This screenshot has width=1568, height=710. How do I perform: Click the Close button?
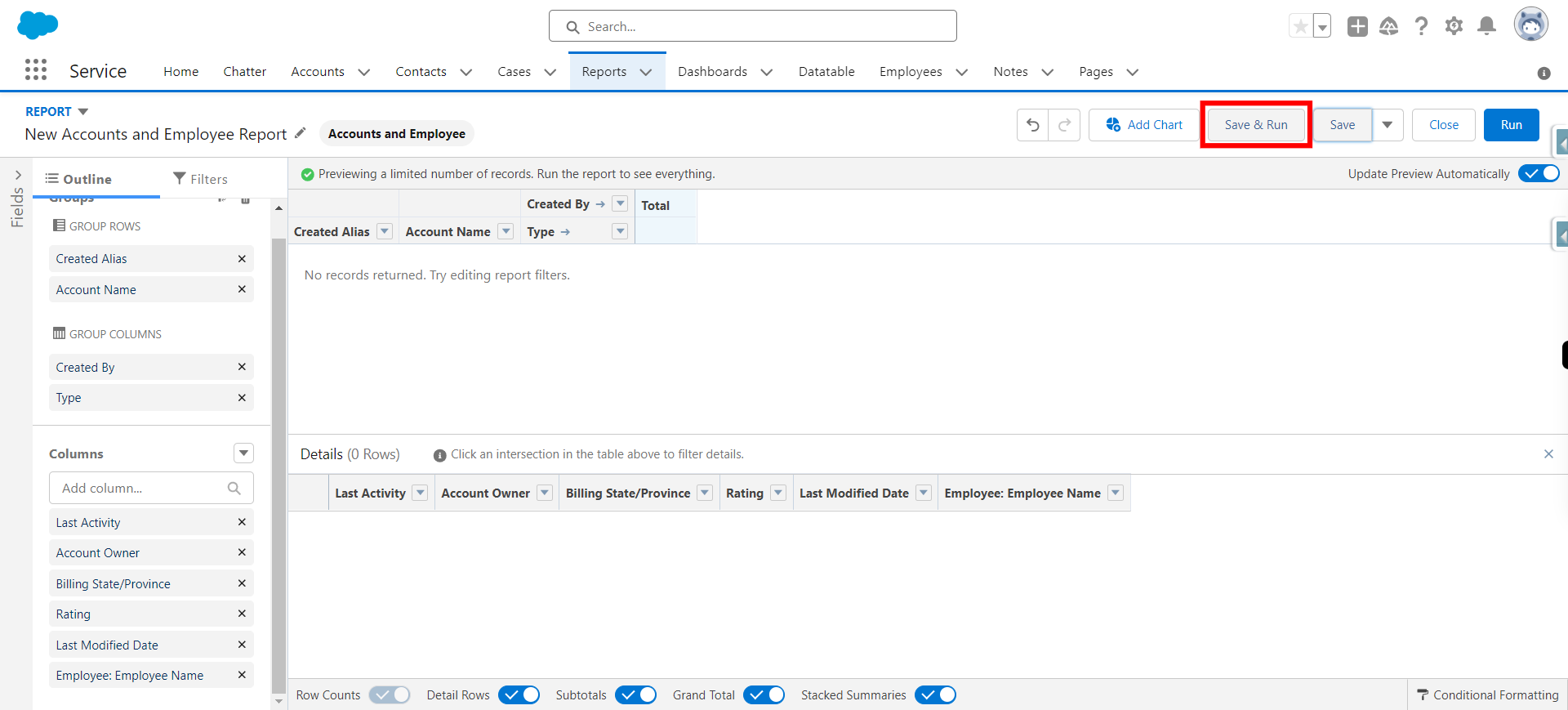(1444, 125)
